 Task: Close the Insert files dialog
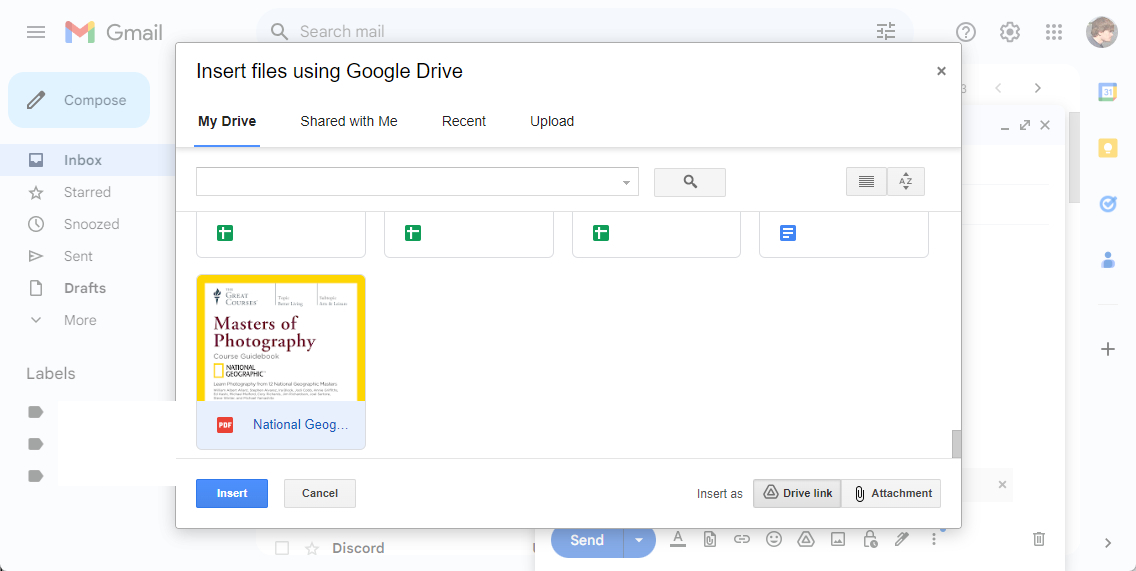coord(941,71)
